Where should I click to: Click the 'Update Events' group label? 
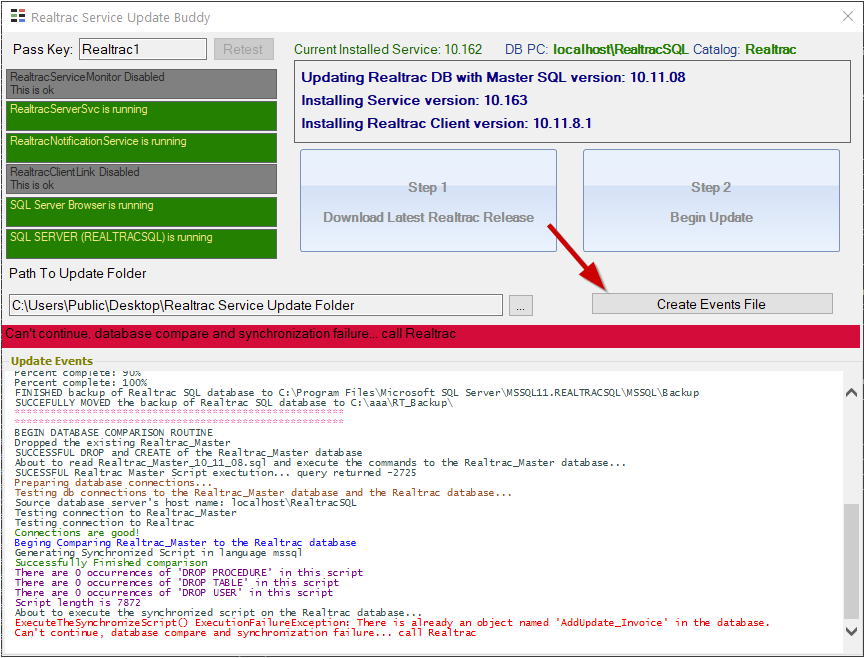pyautogui.click(x=52, y=361)
